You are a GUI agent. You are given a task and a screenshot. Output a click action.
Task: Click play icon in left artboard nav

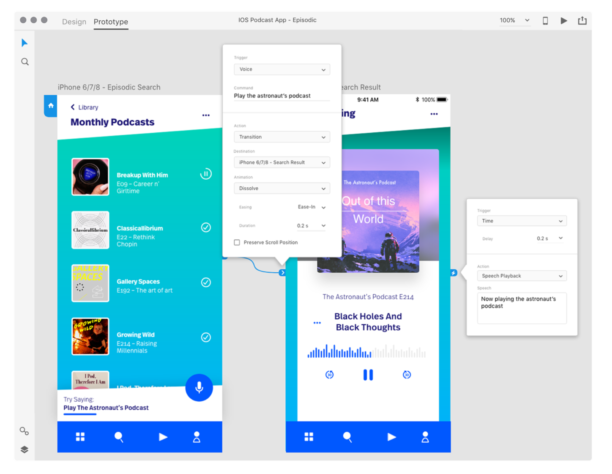point(163,437)
